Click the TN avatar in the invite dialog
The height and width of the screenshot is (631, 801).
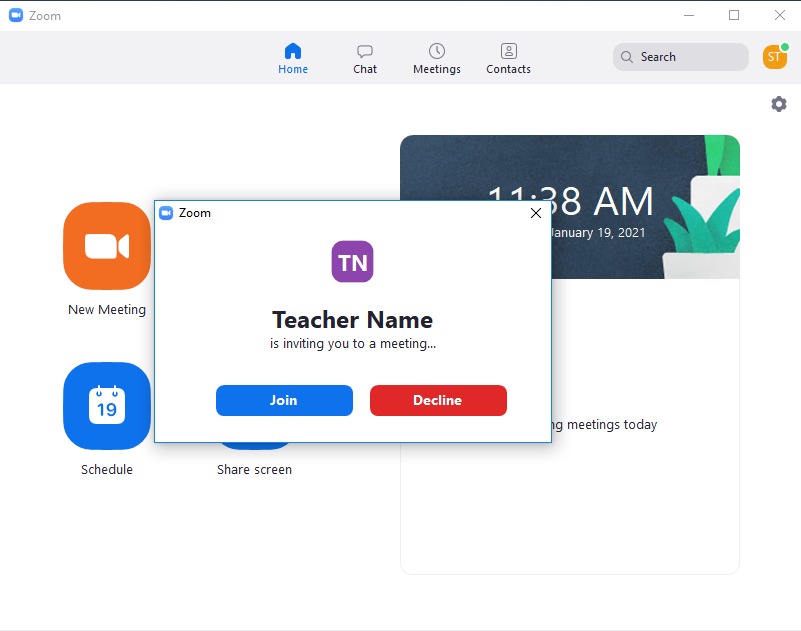click(x=352, y=262)
